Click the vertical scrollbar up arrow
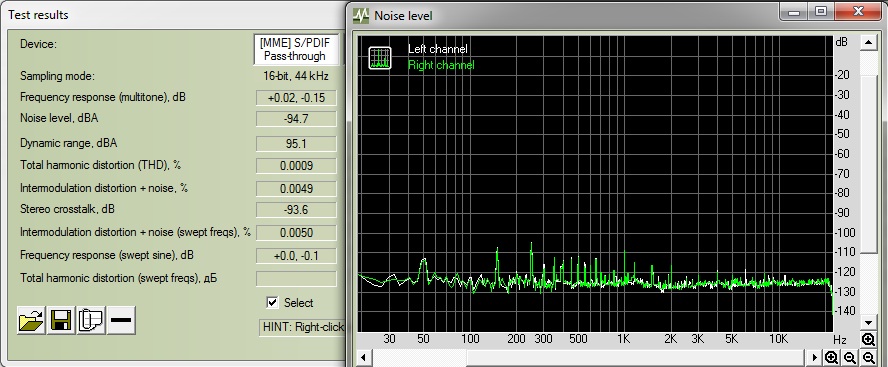The height and width of the screenshot is (367, 888). point(868,42)
